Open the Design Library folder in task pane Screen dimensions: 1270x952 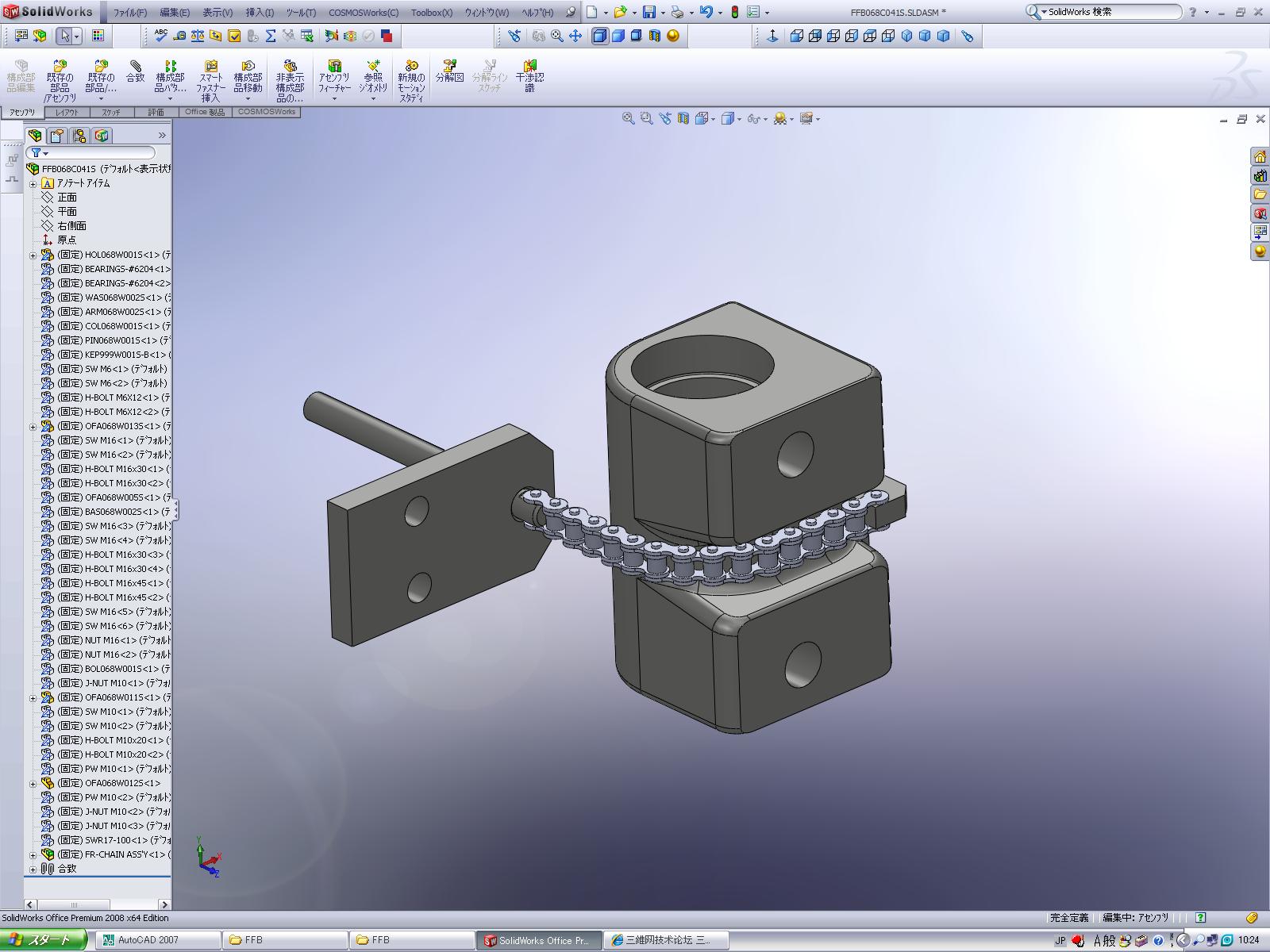pyautogui.click(x=1260, y=194)
